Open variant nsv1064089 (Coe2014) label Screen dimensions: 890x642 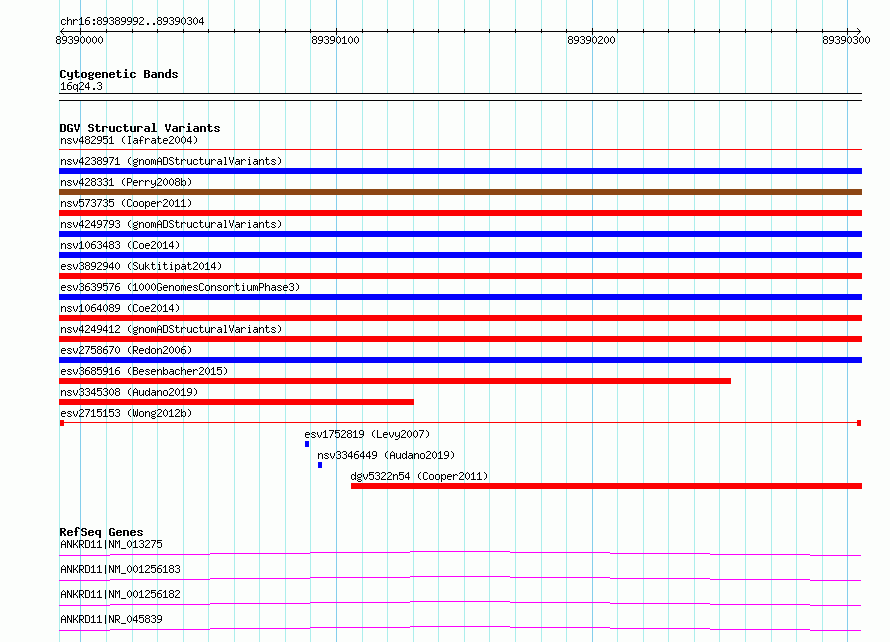[120, 308]
